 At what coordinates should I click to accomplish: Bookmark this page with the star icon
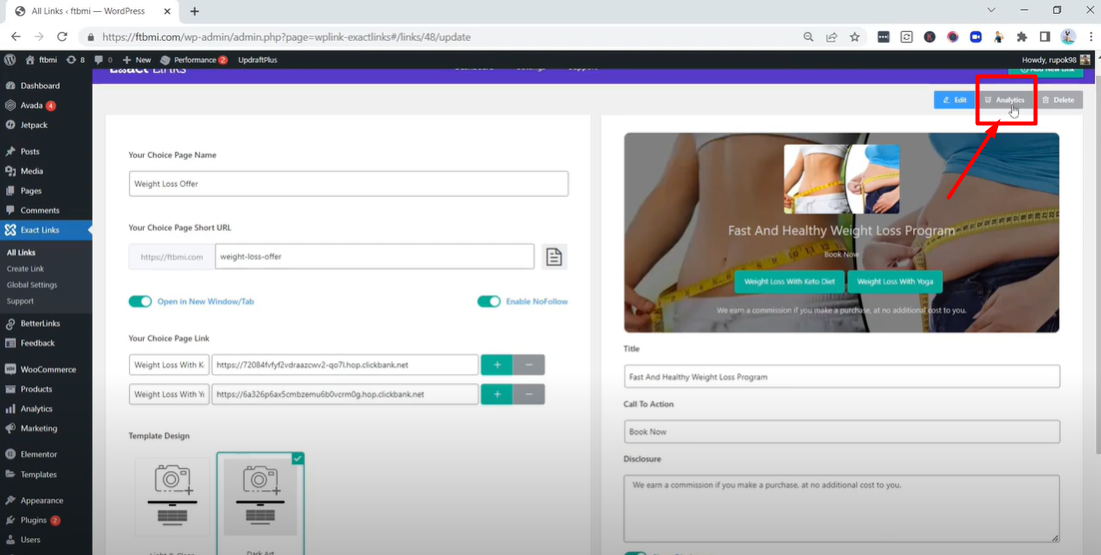(855, 37)
